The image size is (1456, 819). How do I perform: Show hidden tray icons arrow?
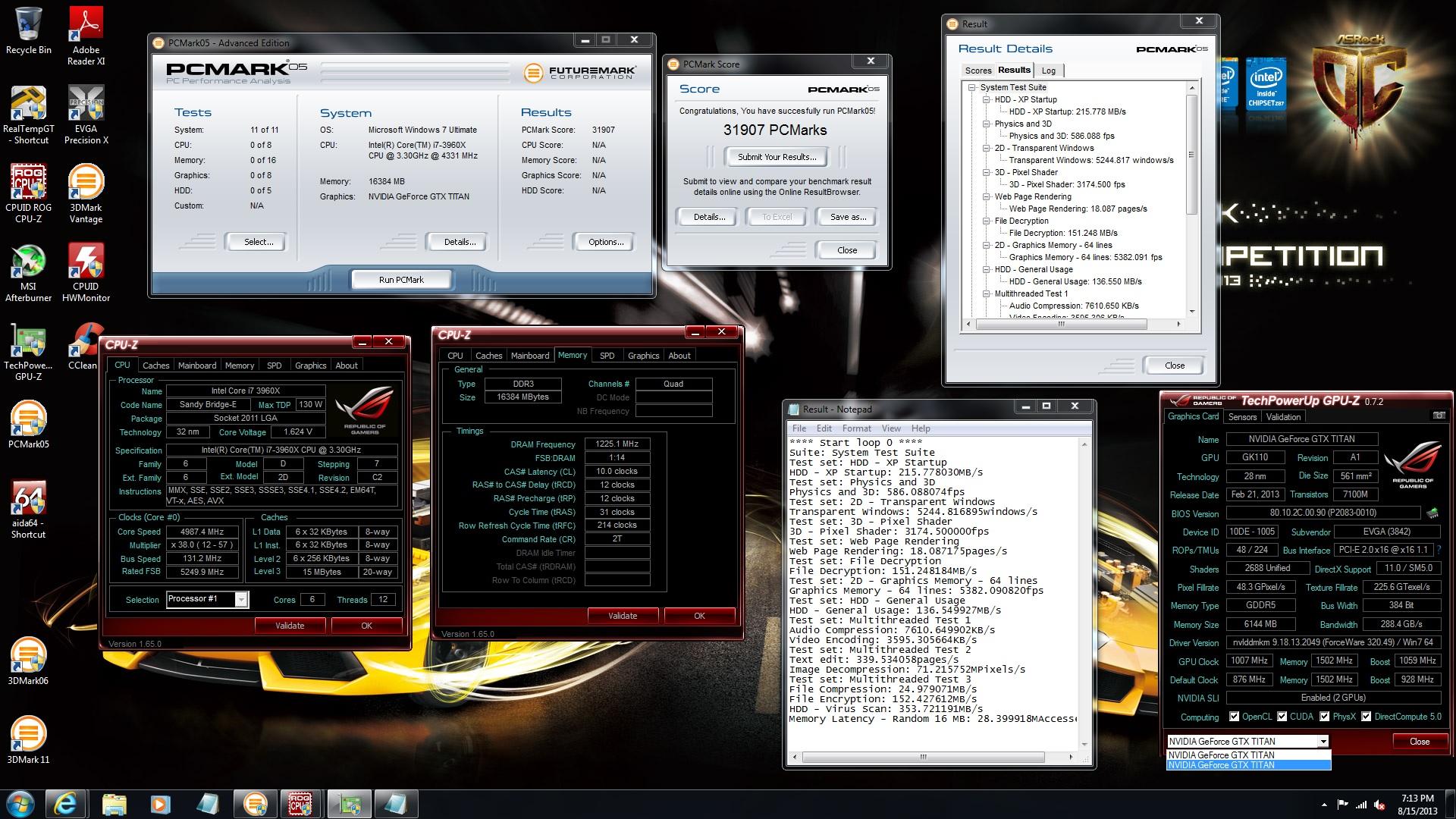pos(1325,805)
